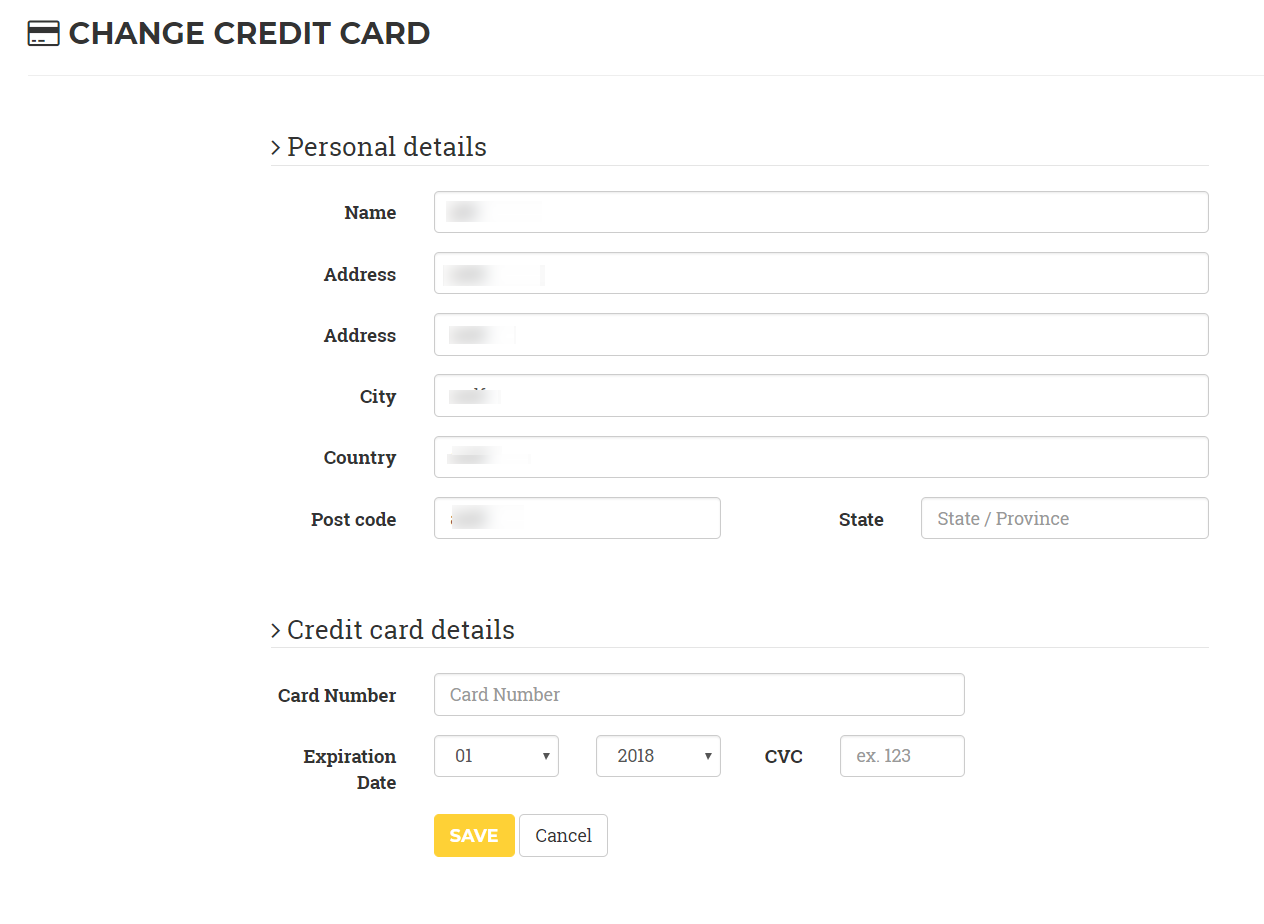Image resolution: width=1264 pixels, height=924 pixels.
Task: Focus the CVC input field
Action: point(902,756)
